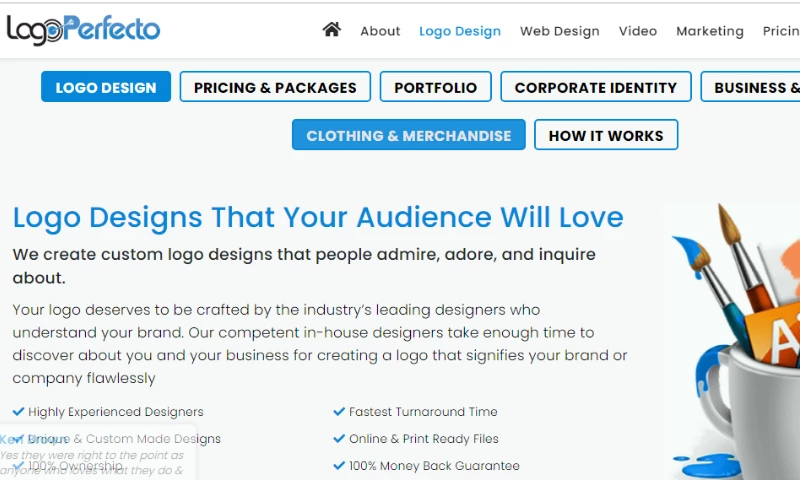Open the PORTFOLIO tab
The height and width of the screenshot is (480, 800).
click(436, 87)
